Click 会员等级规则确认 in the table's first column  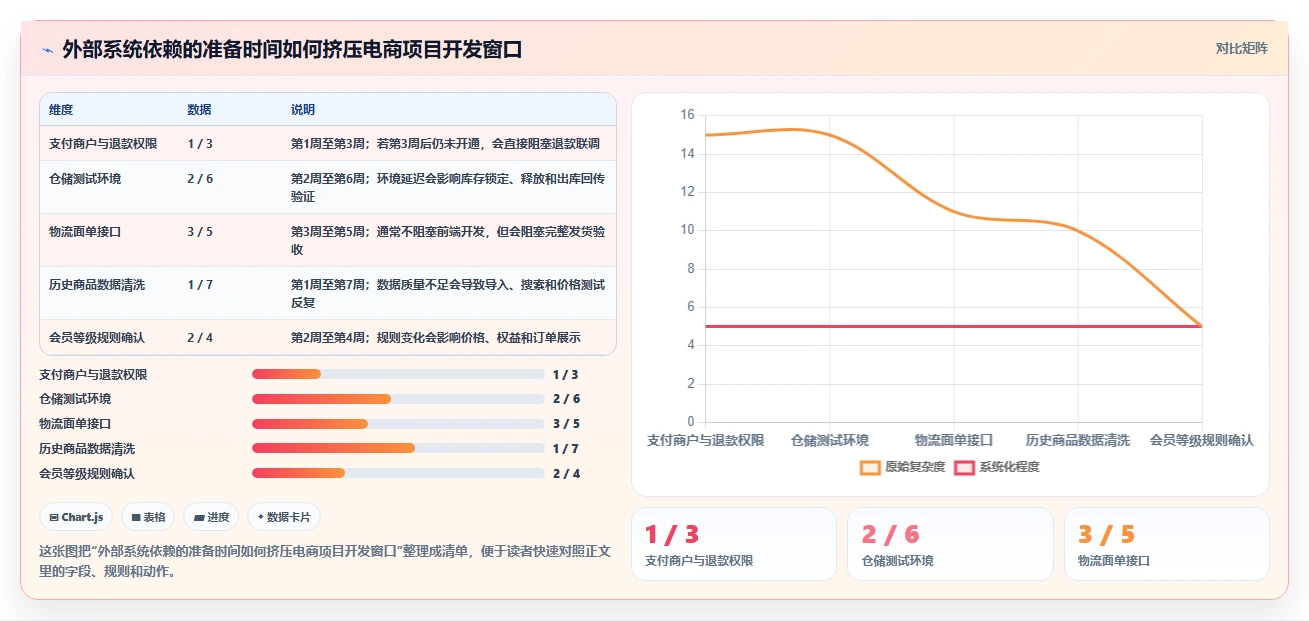click(97, 337)
